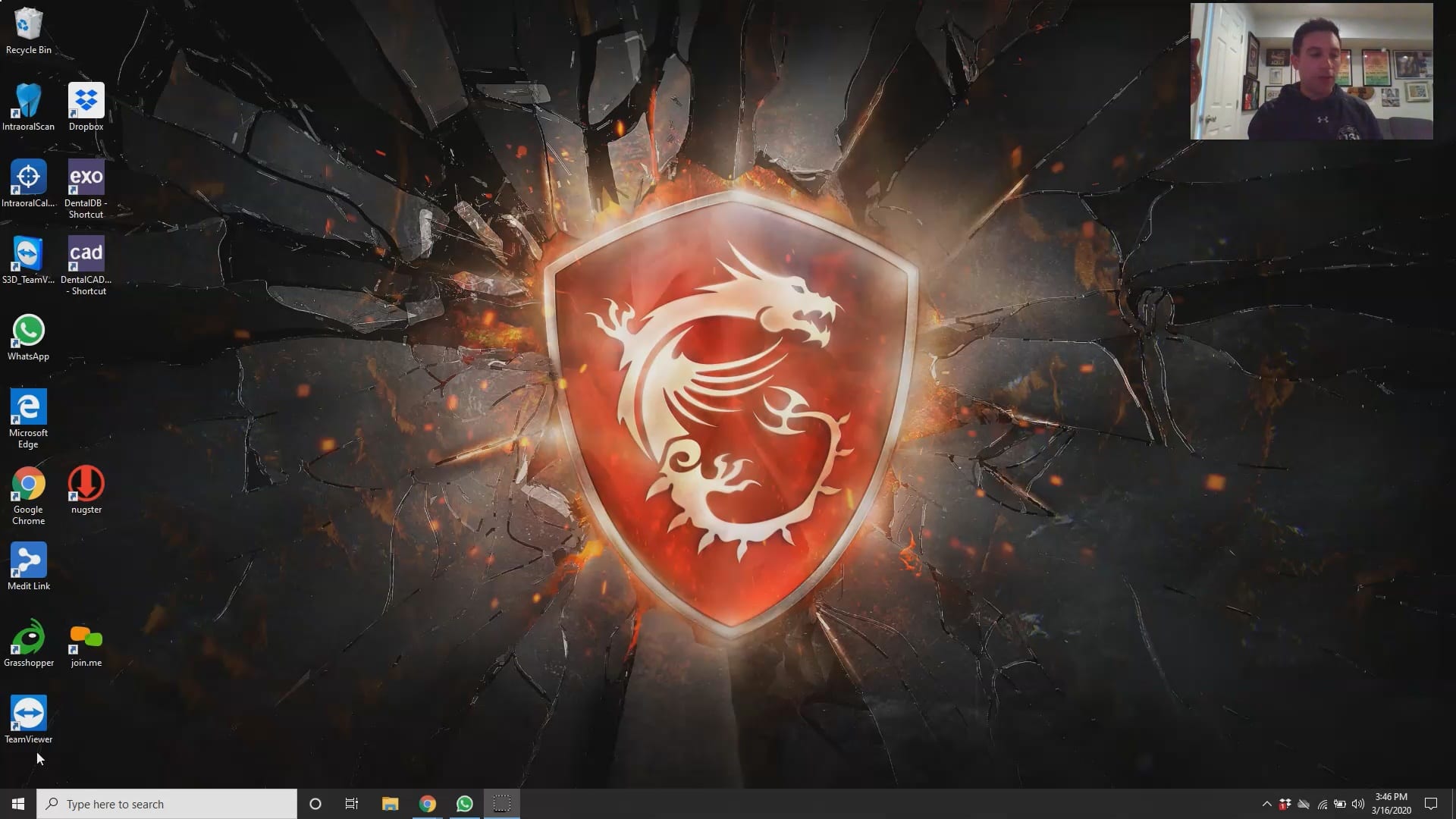Open File Explorer from the taskbar
This screenshot has width=1456, height=819.
click(390, 804)
